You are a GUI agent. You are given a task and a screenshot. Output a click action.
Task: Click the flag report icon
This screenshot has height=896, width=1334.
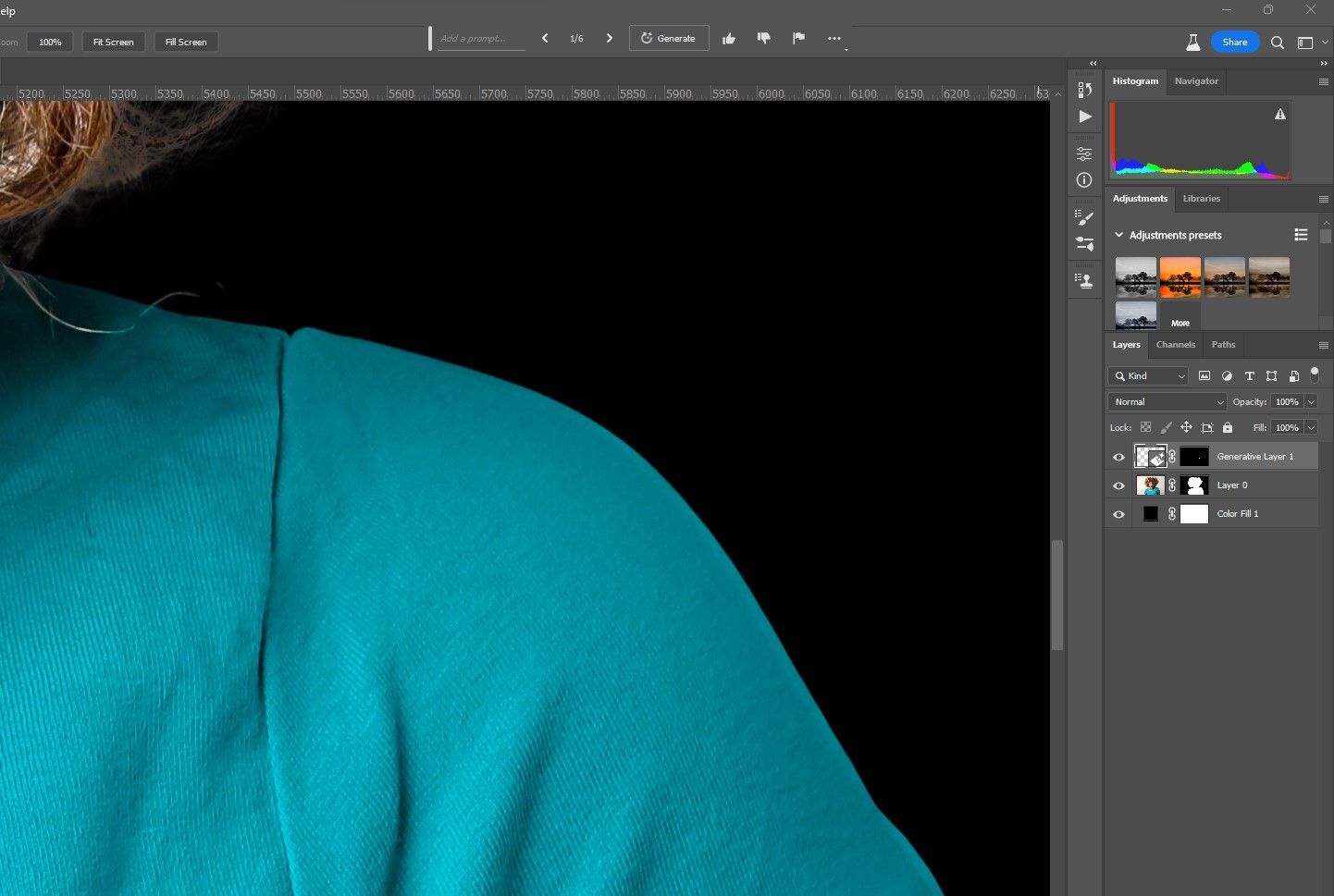pyautogui.click(x=798, y=39)
